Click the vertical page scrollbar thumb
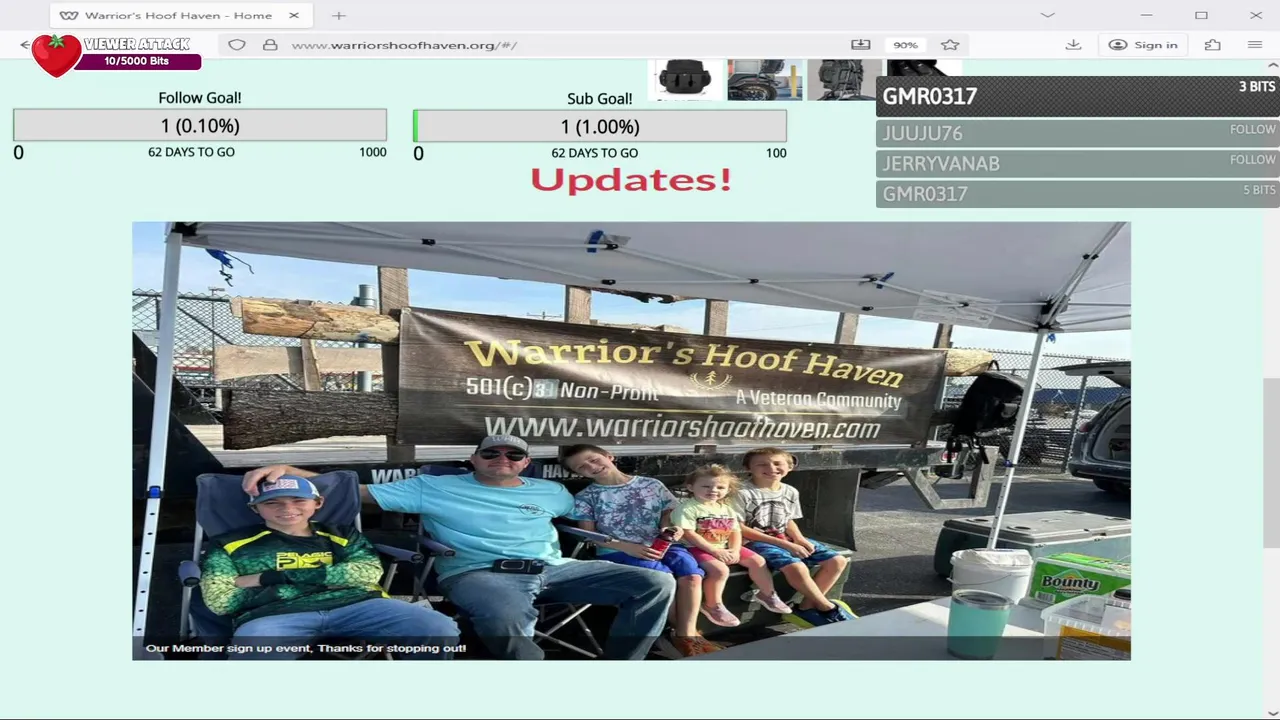The height and width of the screenshot is (720, 1280). [x=1271, y=463]
